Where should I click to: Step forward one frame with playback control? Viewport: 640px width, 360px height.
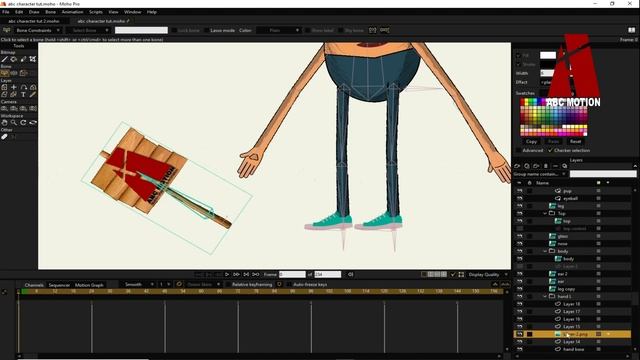coord(236,274)
